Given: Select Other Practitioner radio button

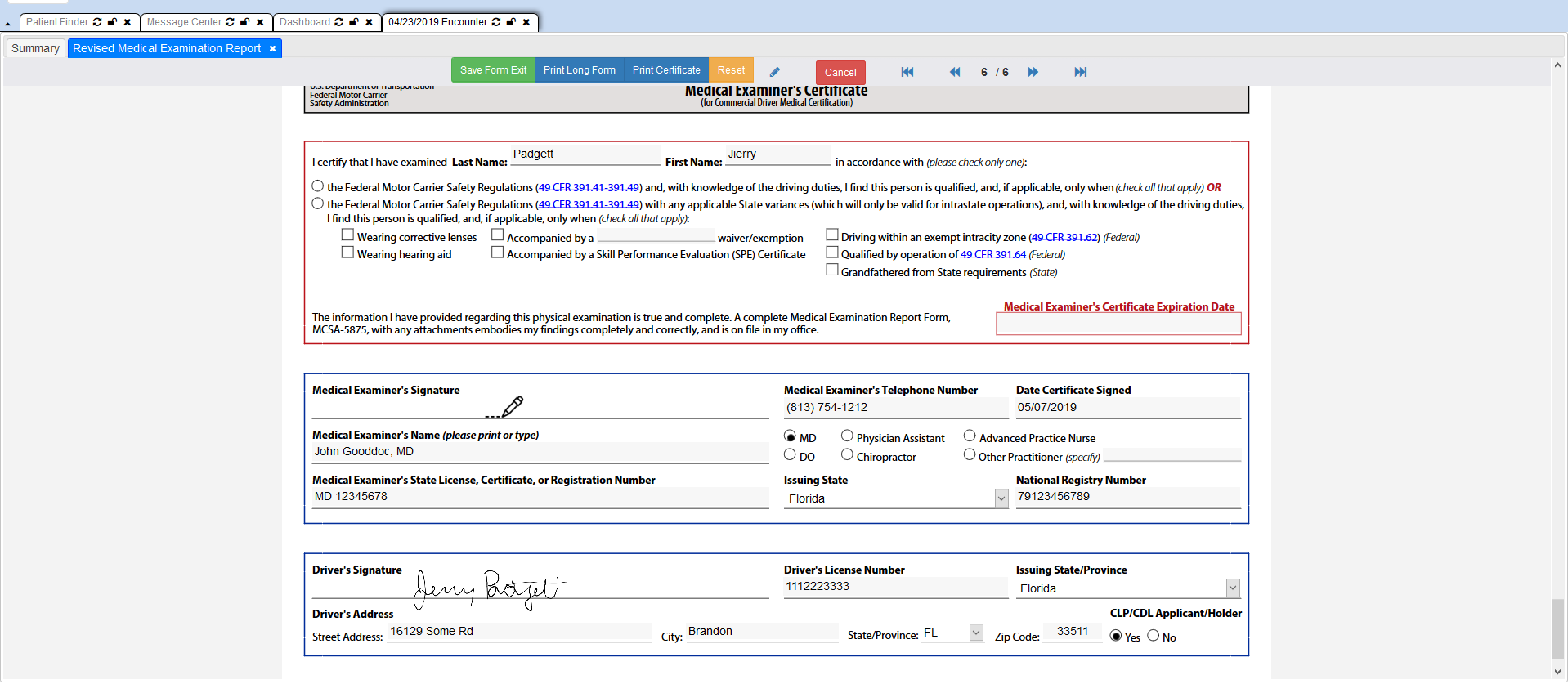Looking at the screenshot, I should (x=970, y=454).
